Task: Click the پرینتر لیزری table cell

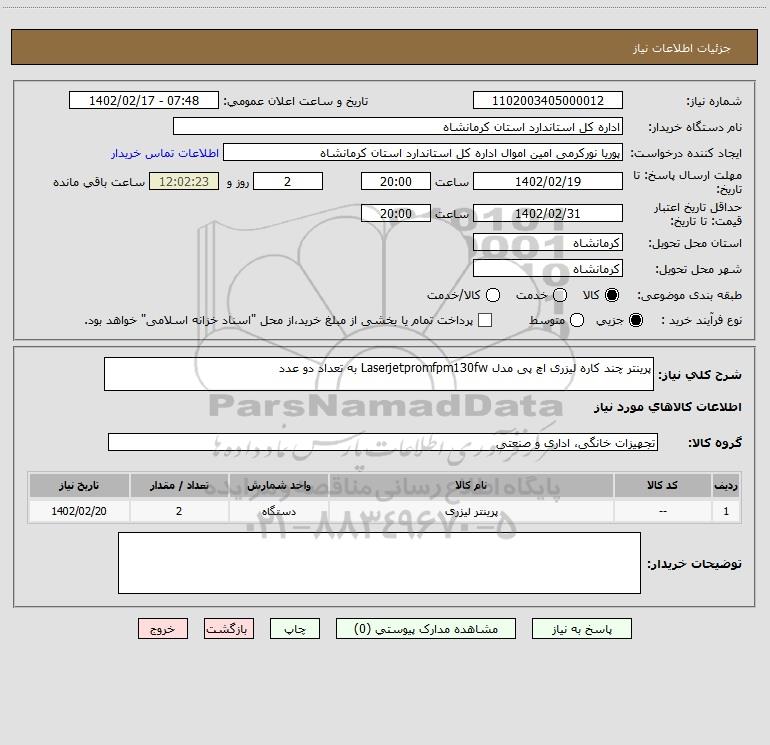Action: (x=471, y=511)
